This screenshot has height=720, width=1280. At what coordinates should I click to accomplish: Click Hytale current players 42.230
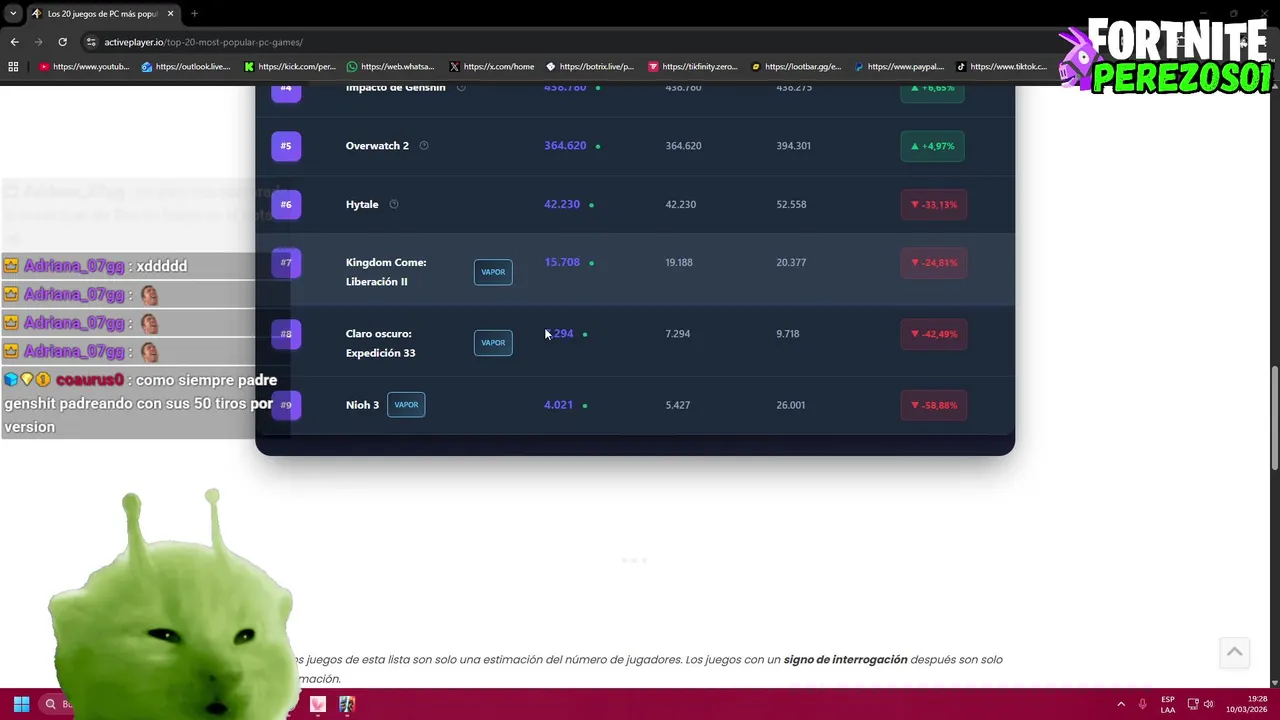coord(562,204)
